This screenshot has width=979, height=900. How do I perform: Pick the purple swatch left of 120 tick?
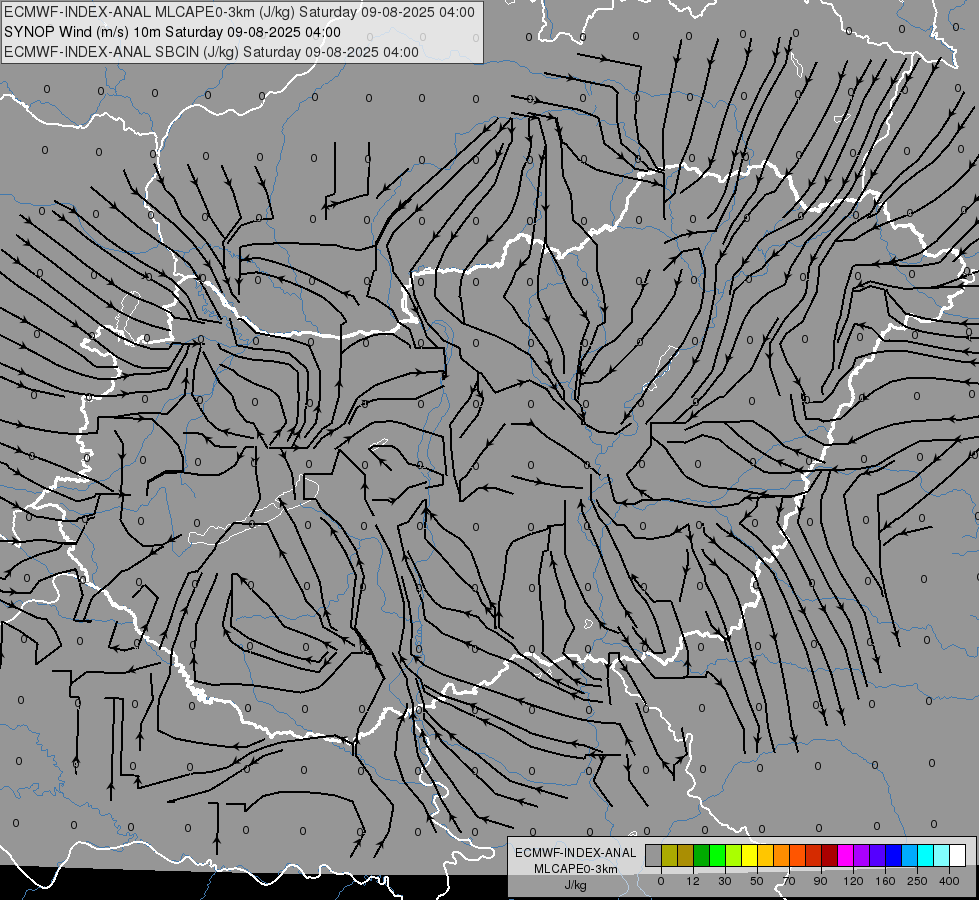862,855
